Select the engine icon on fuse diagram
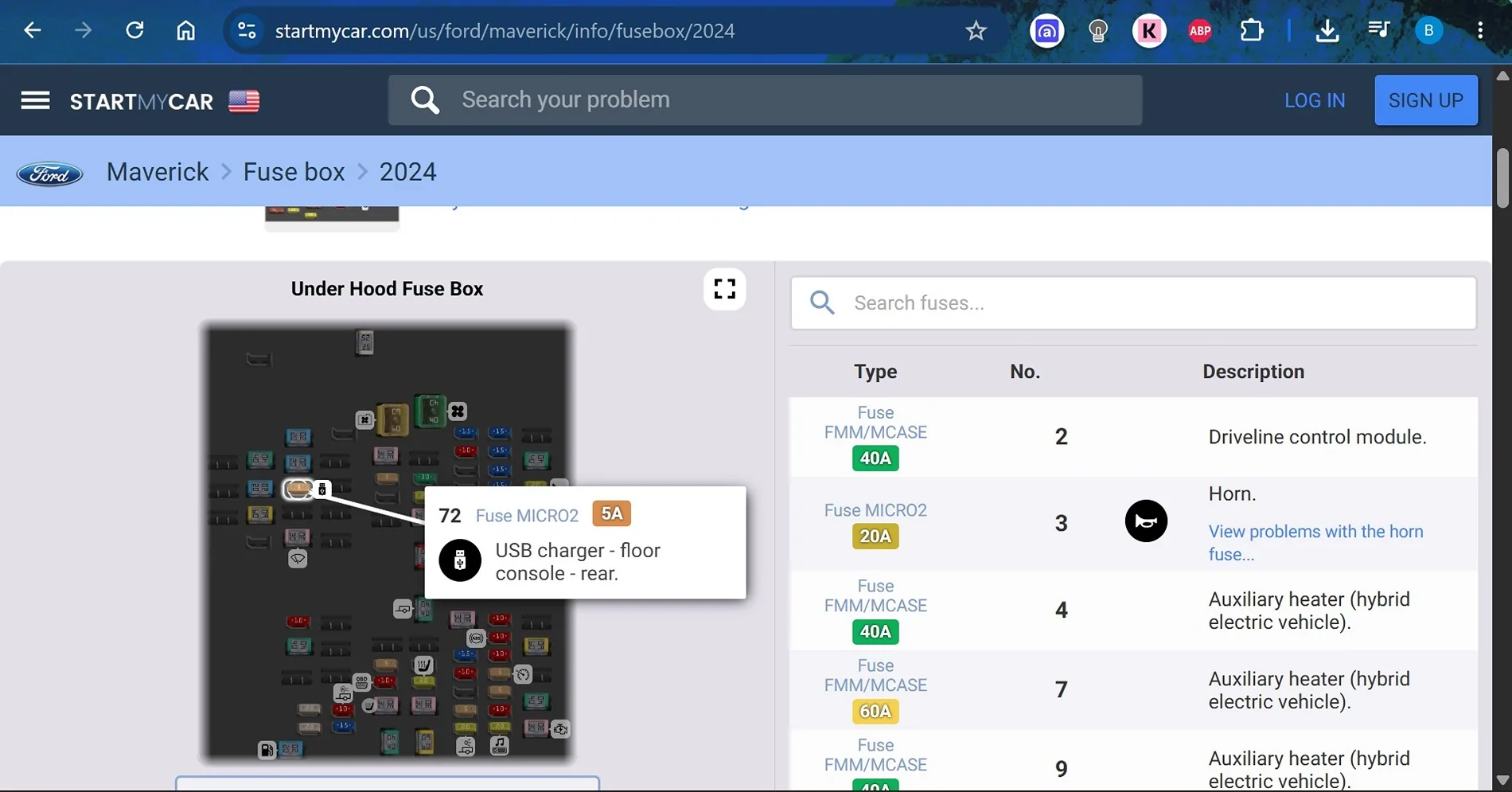The image size is (1512, 792). coord(560,729)
